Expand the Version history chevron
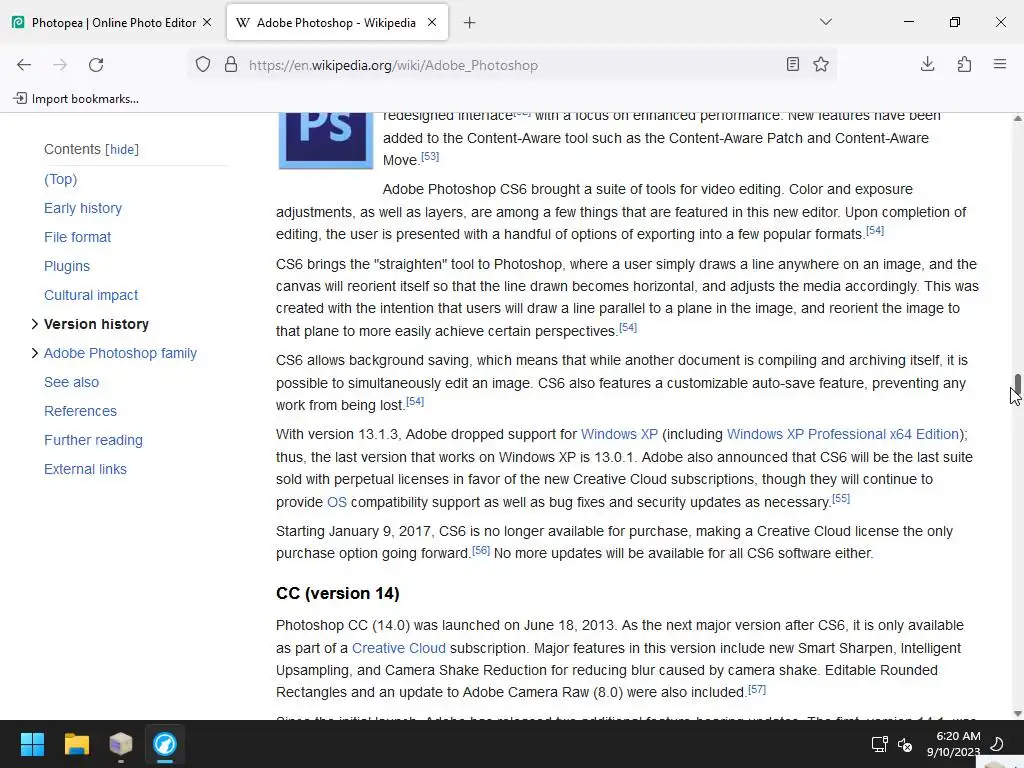Image resolution: width=1024 pixels, height=768 pixels. pos(35,324)
